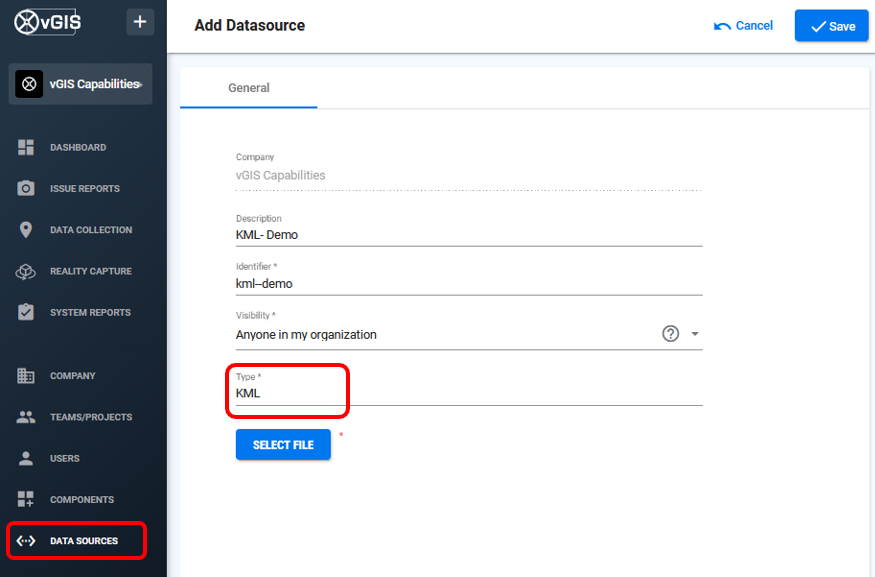875x577 pixels.
Task: Navigate to Components
Action: pyautogui.click(x=82, y=499)
